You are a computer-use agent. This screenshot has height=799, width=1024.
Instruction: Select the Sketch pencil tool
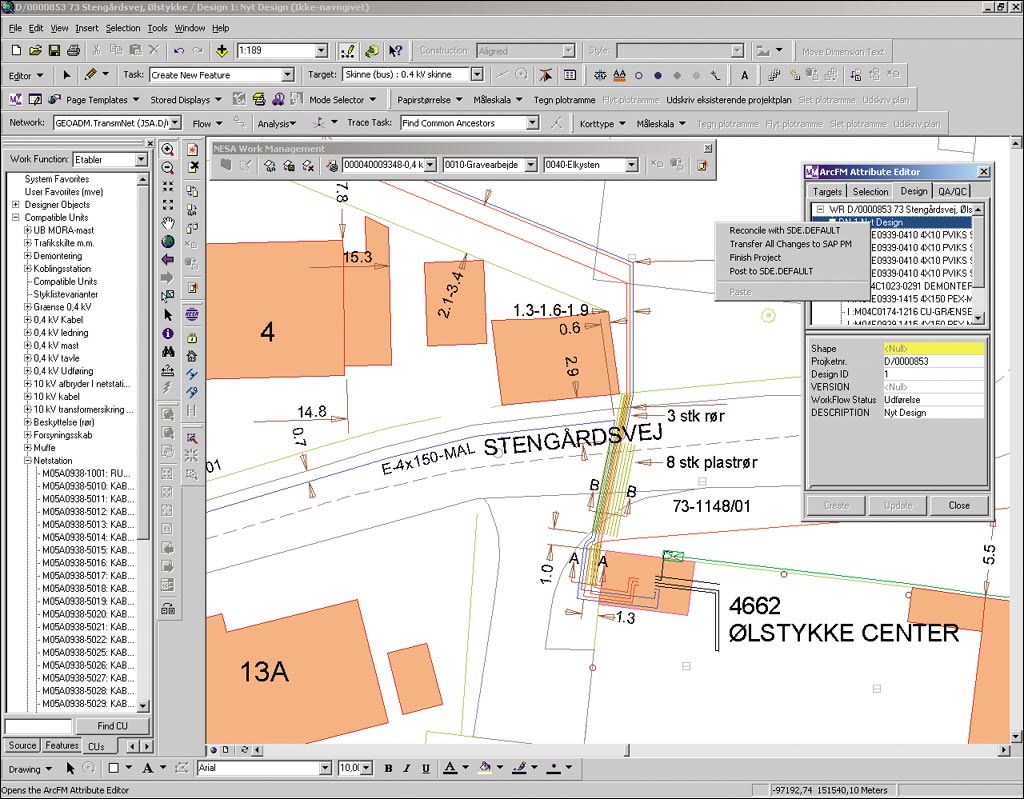[x=91, y=75]
